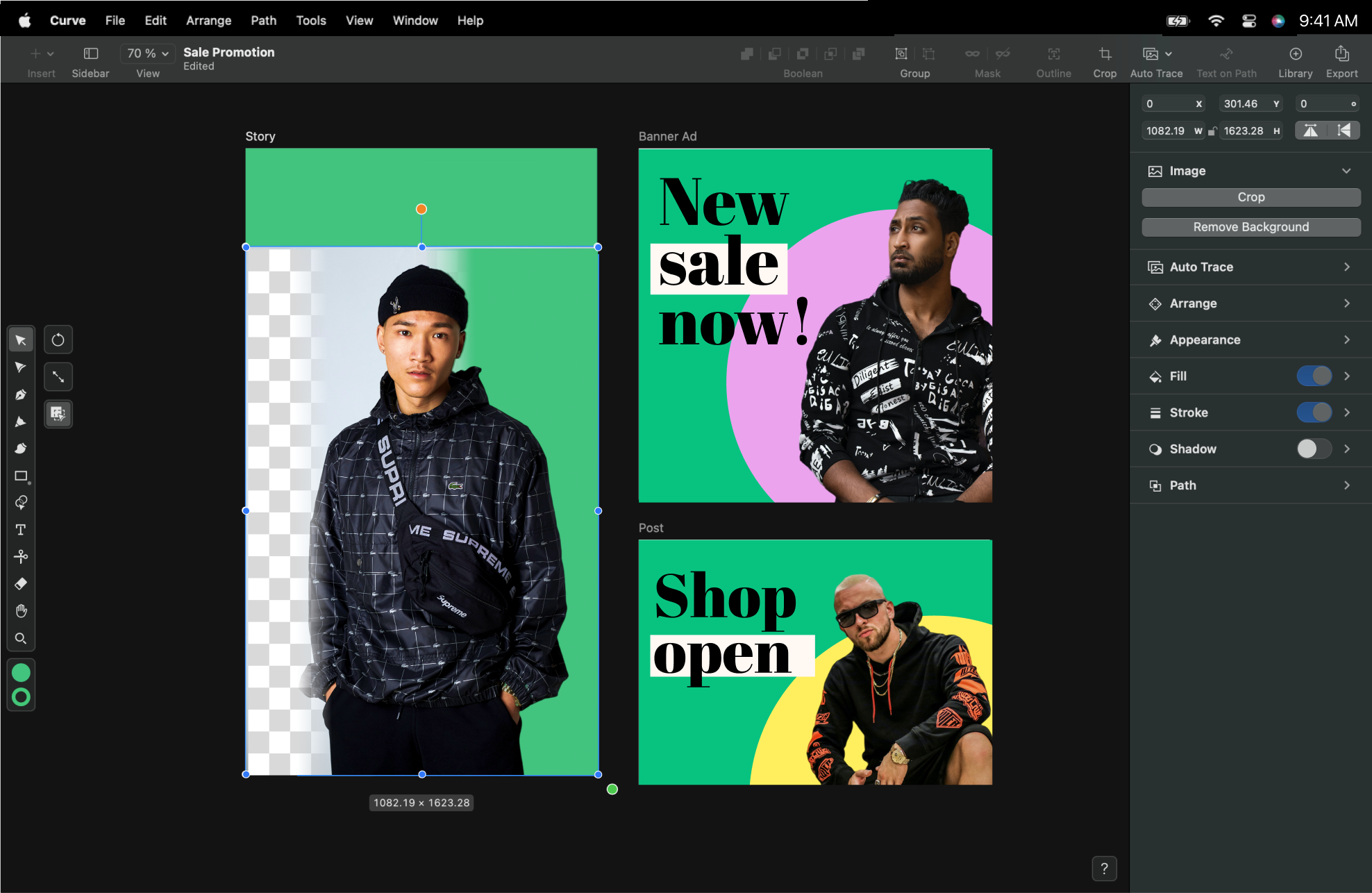The image size is (1372, 893).
Task: Pick the Hand pan tool
Action: click(x=21, y=610)
